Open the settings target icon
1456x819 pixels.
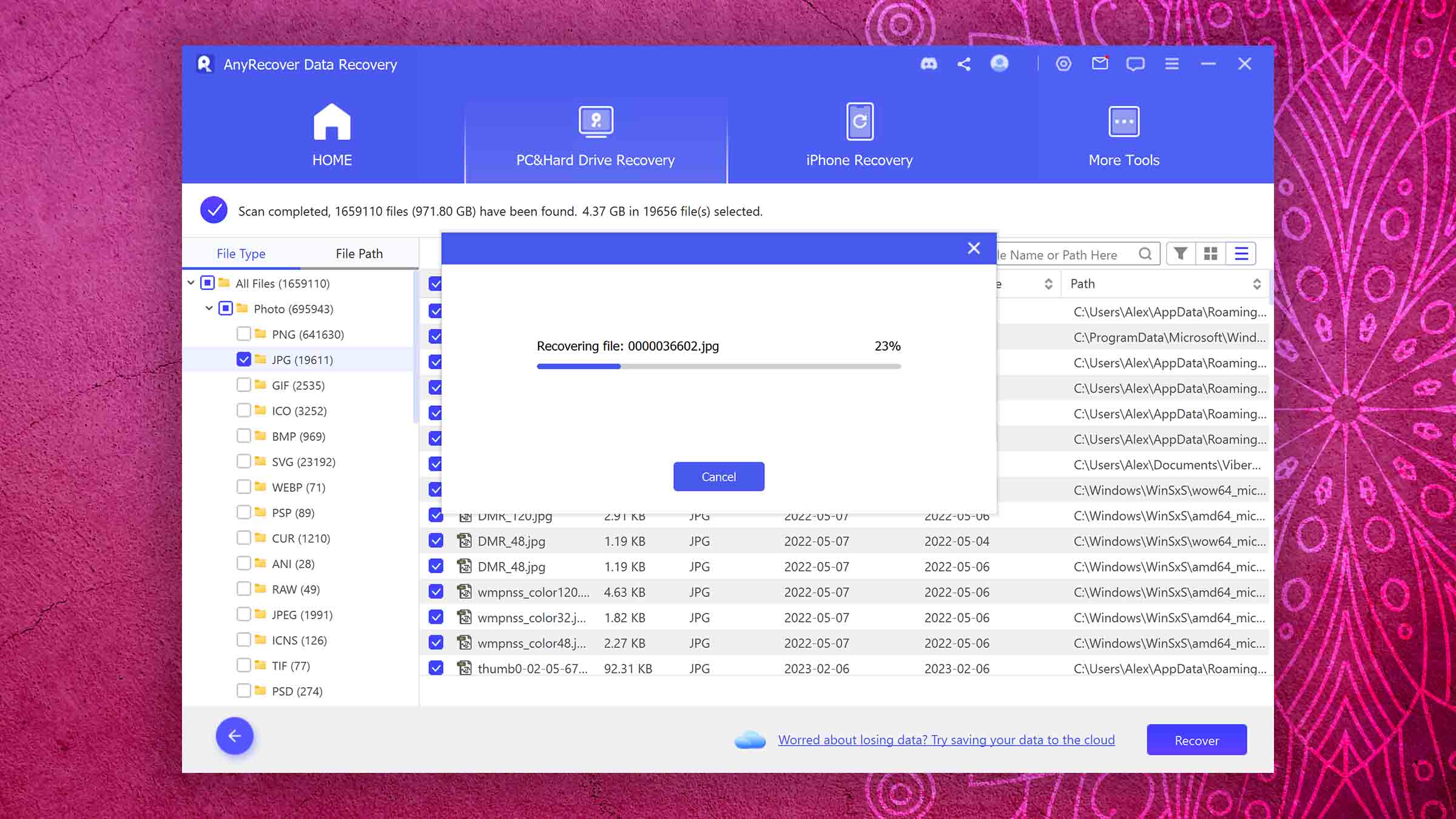pyautogui.click(x=1063, y=64)
